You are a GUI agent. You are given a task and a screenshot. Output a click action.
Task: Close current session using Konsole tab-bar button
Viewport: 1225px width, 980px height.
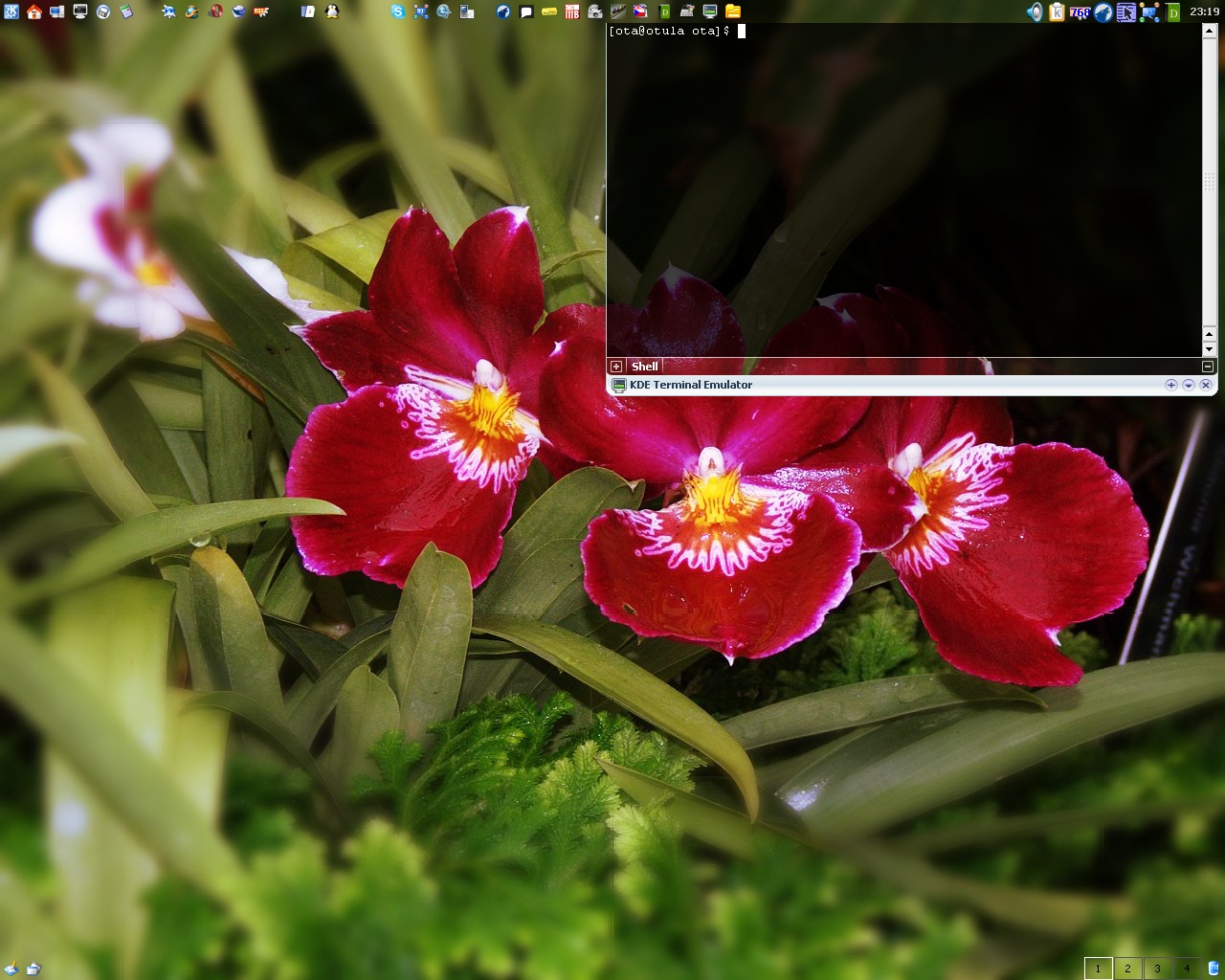click(1208, 367)
